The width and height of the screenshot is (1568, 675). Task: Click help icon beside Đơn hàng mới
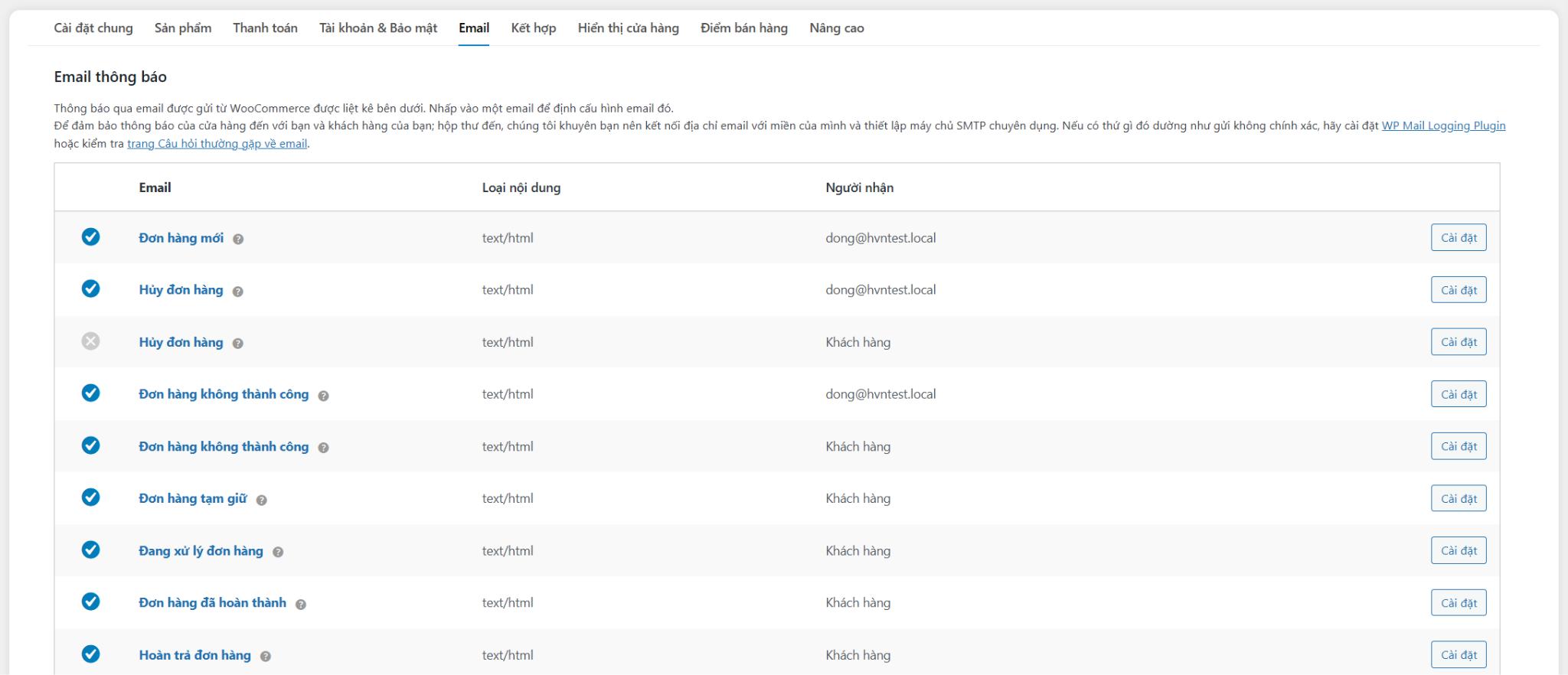[x=238, y=239]
